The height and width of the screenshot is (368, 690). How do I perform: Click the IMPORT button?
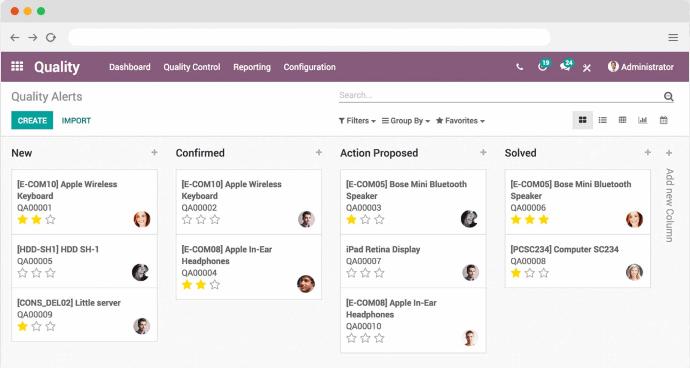[76, 121]
